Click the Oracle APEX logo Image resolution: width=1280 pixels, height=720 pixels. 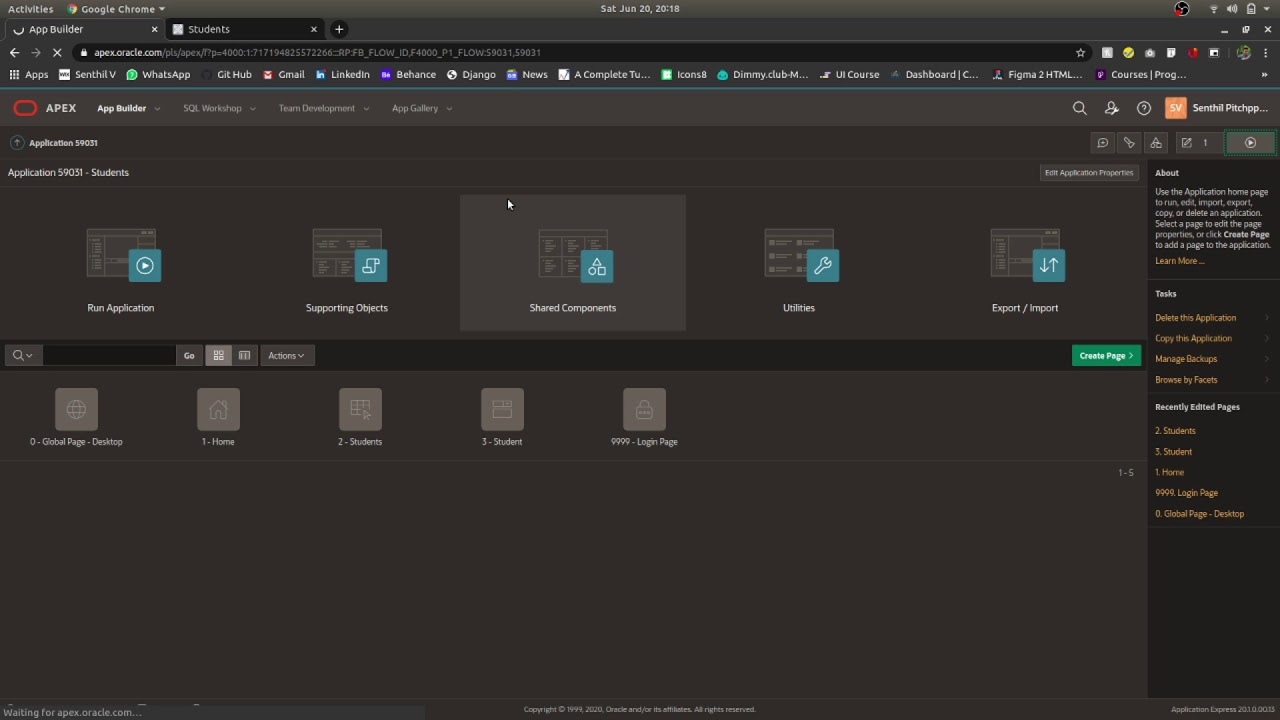[x=45, y=108]
